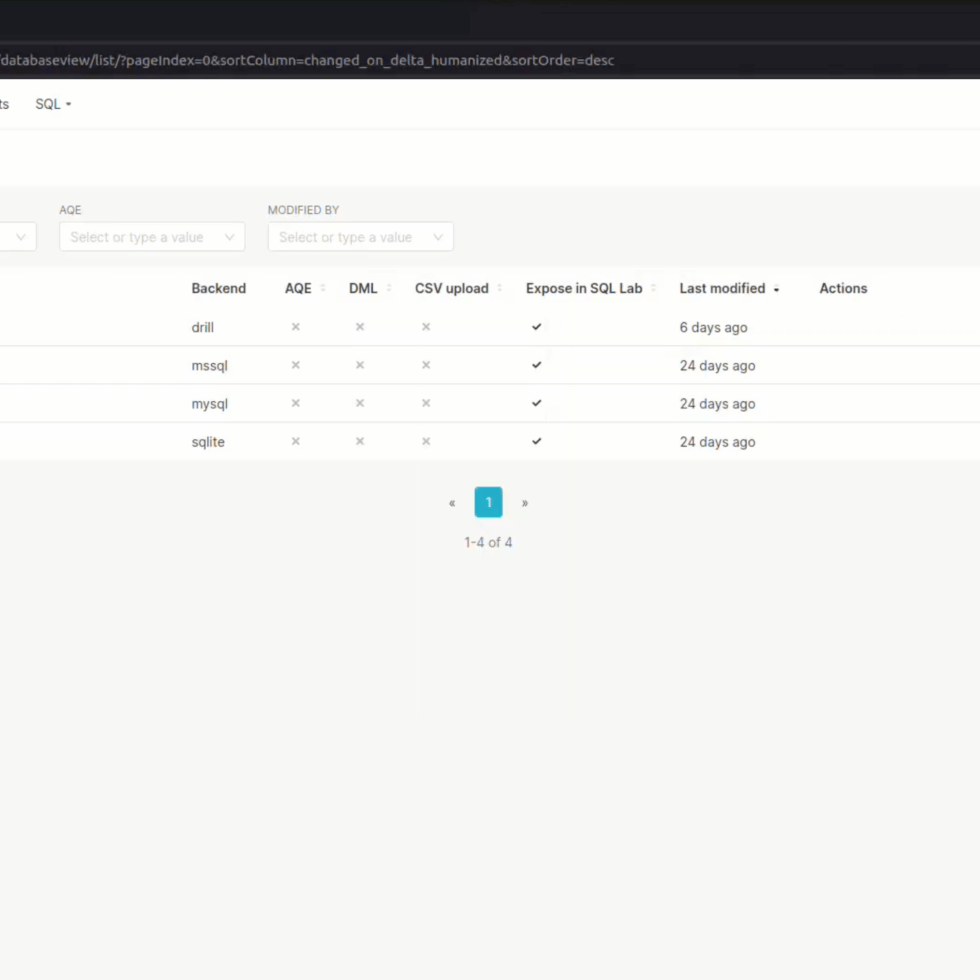Click the sort icon beside DML column
This screenshot has height=980, width=980.
[389, 288]
